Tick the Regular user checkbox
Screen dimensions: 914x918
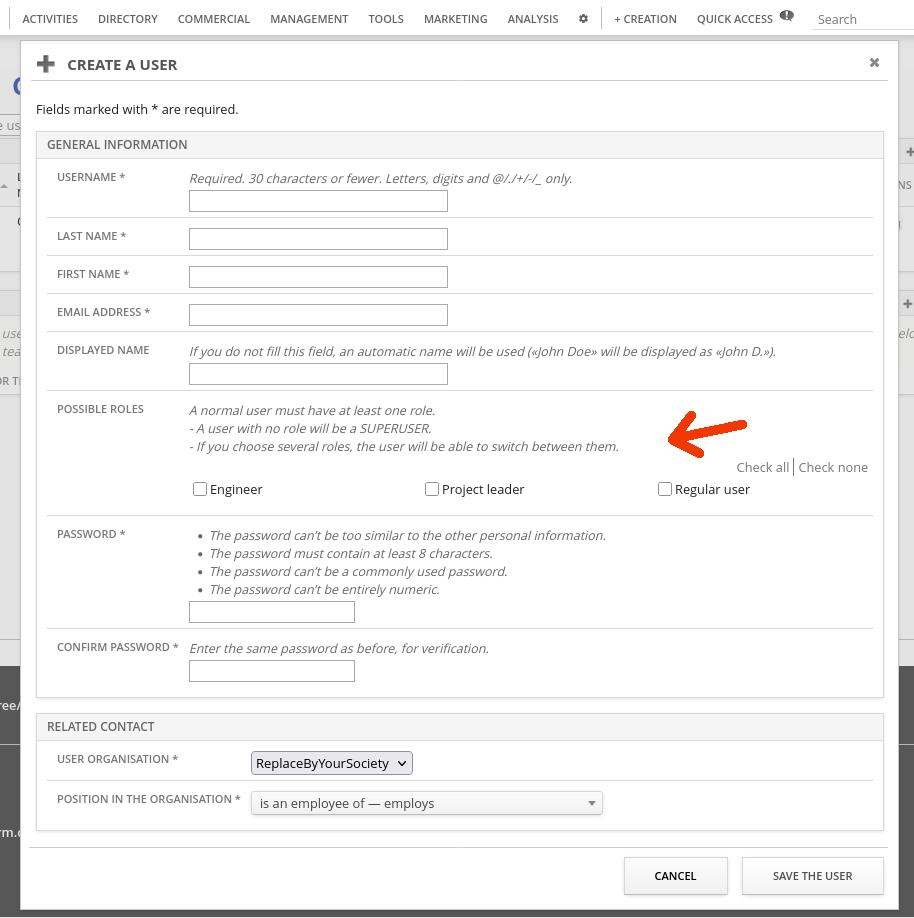coord(665,489)
